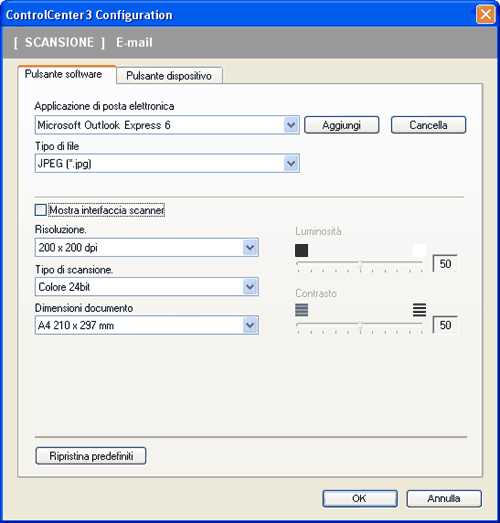Click the low contrast lines icon

302,310
